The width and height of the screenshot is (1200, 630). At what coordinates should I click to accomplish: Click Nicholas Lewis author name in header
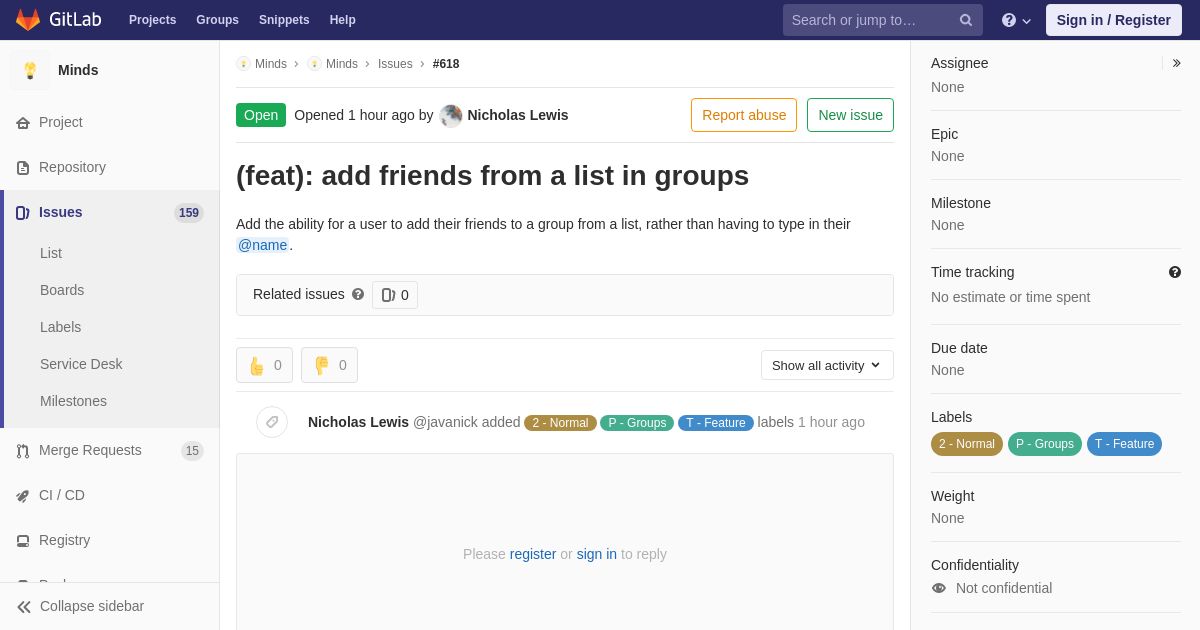coord(518,115)
